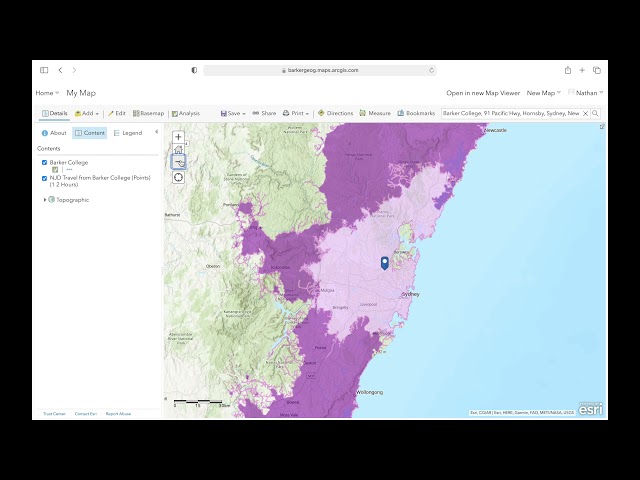Go back with Safari's back arrow
Image resolution: width=640 pixels, height=480 pixels.
coord(60,70)
